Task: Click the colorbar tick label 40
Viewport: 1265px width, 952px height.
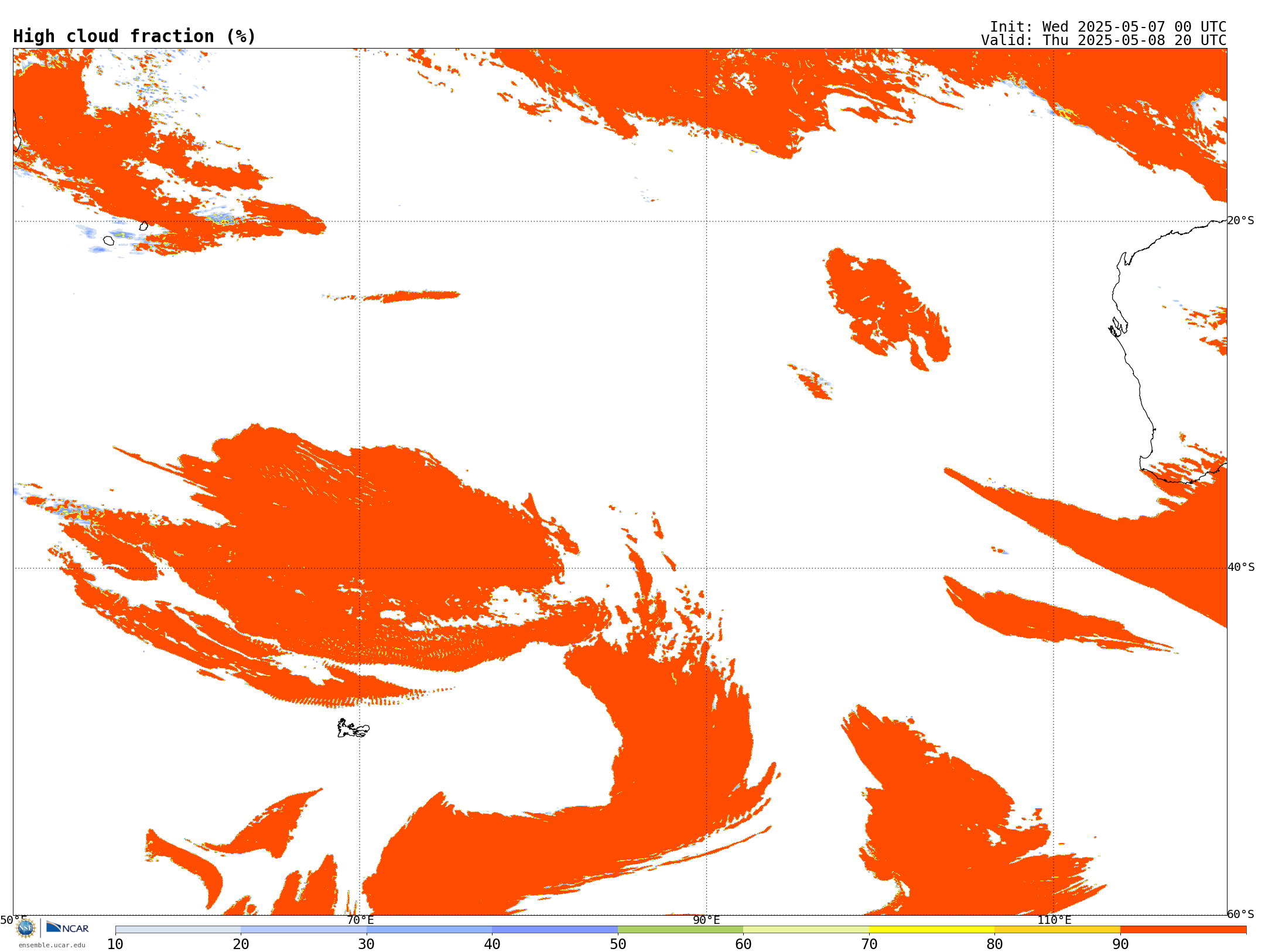Action: [492, 944]
